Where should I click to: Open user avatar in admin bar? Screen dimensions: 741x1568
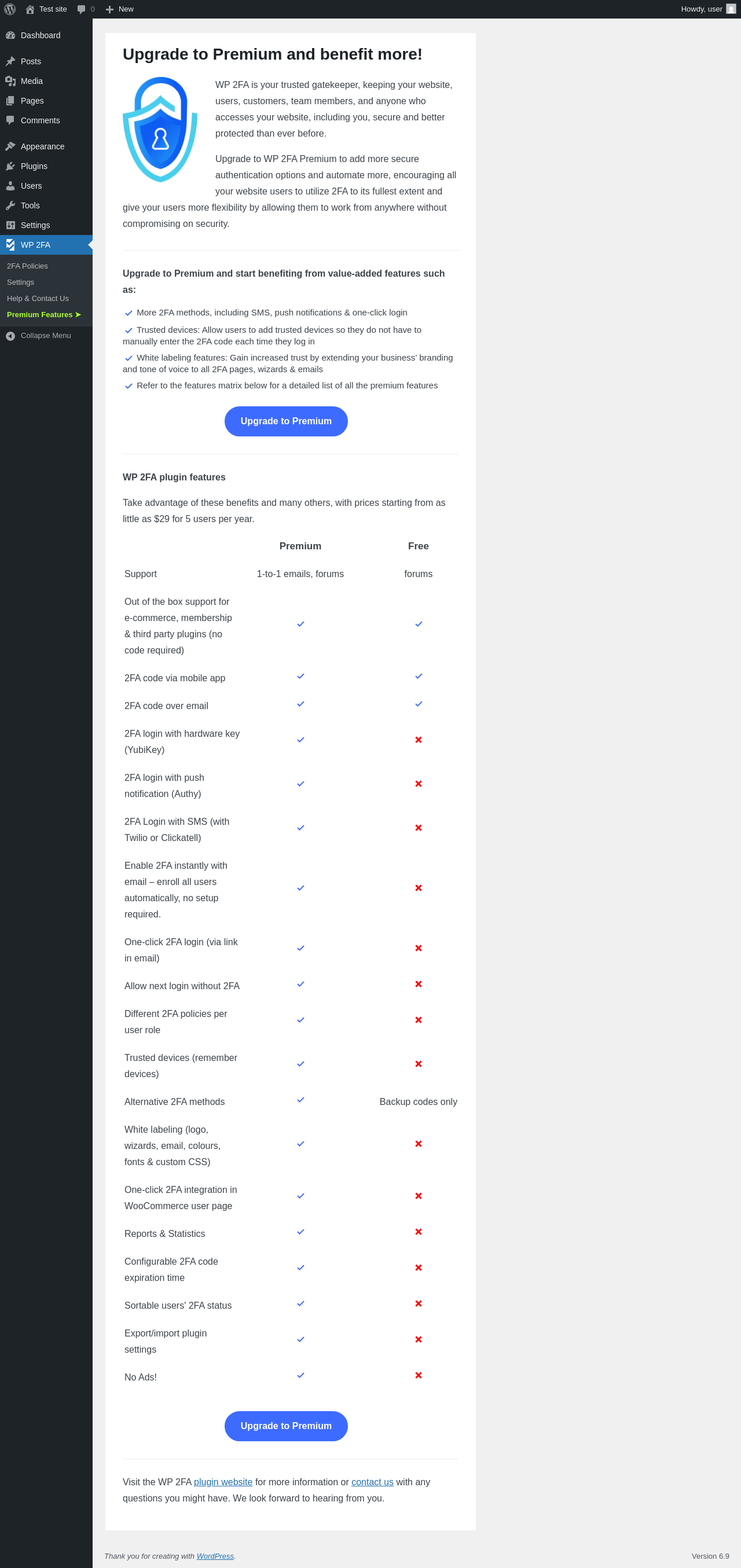click(731, 9)
